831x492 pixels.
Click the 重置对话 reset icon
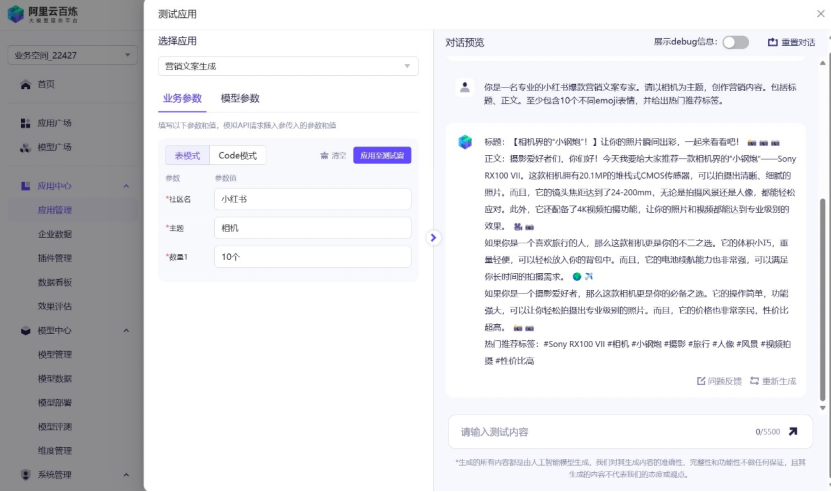click(x=773, y=42)
